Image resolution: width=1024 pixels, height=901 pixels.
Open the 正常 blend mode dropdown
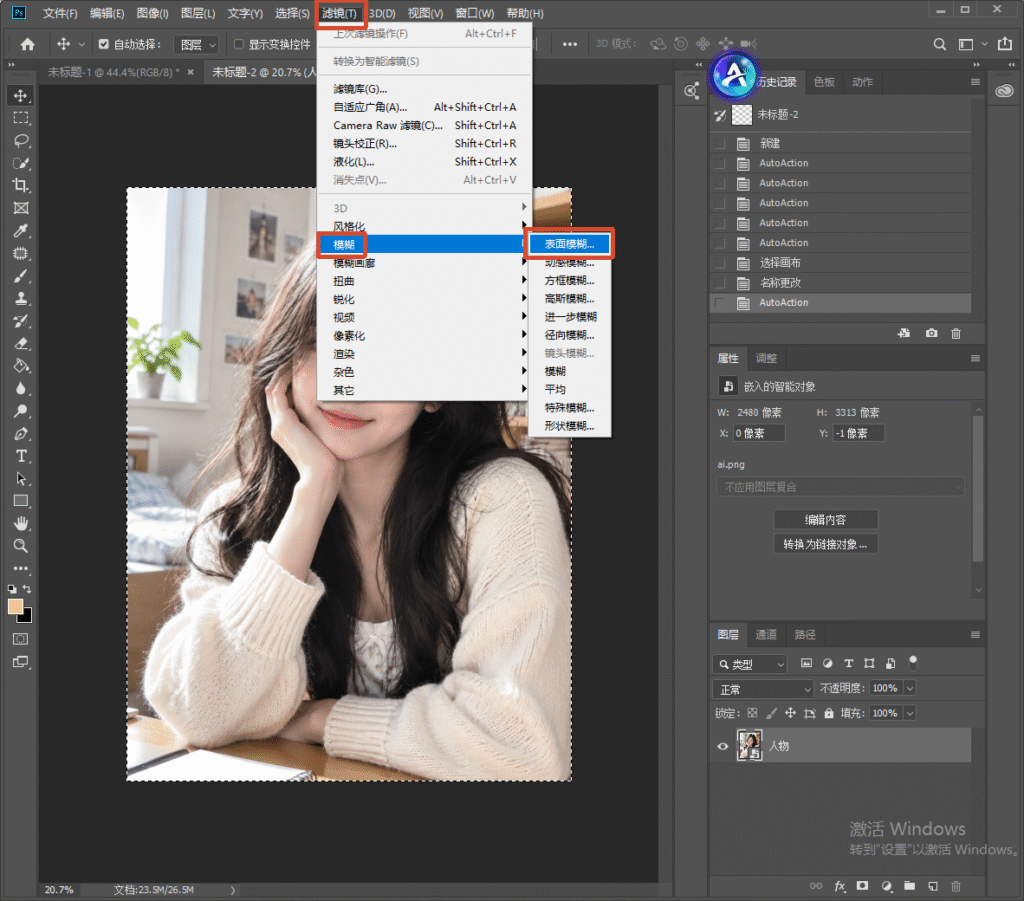(763, 689)
